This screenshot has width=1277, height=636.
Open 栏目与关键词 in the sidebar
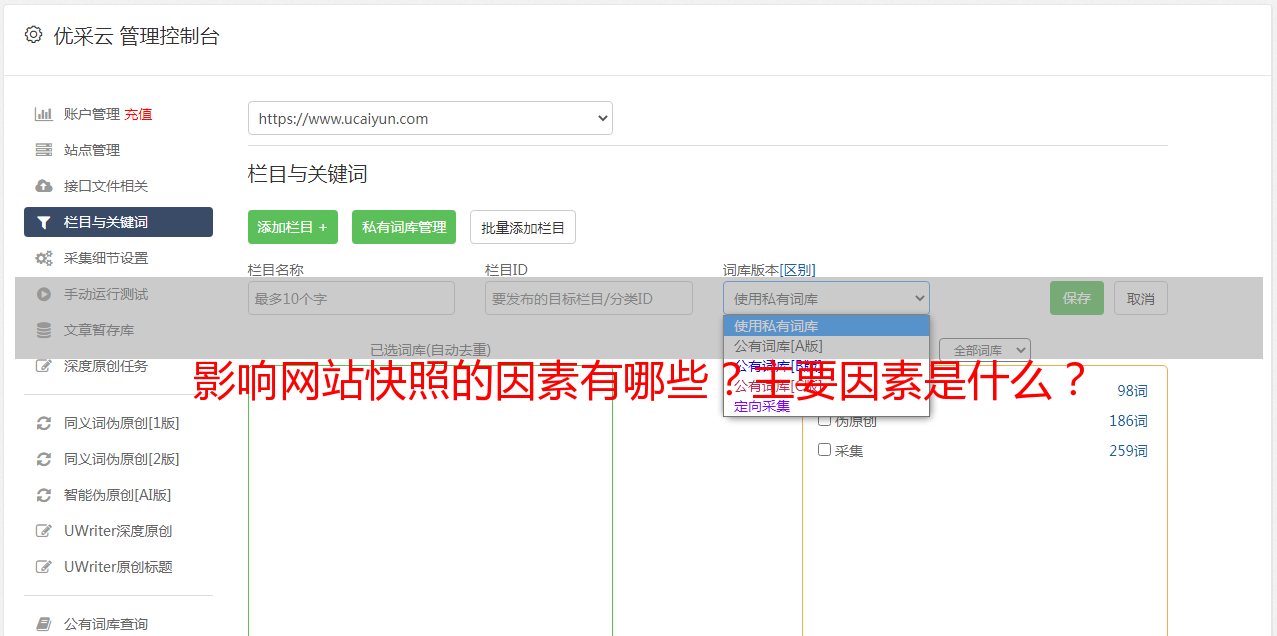[118, 222]
